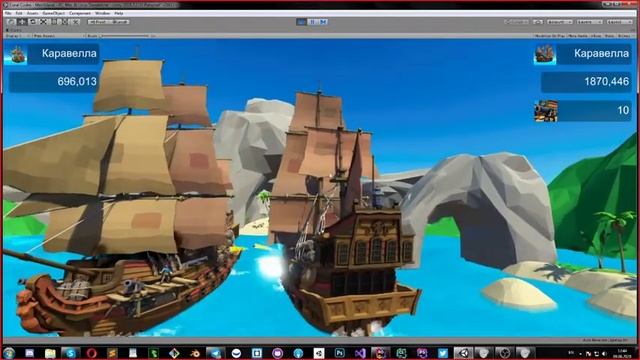Adjust the Game view Scale slider
Screen dimensions: 640x360
point(124,36)
